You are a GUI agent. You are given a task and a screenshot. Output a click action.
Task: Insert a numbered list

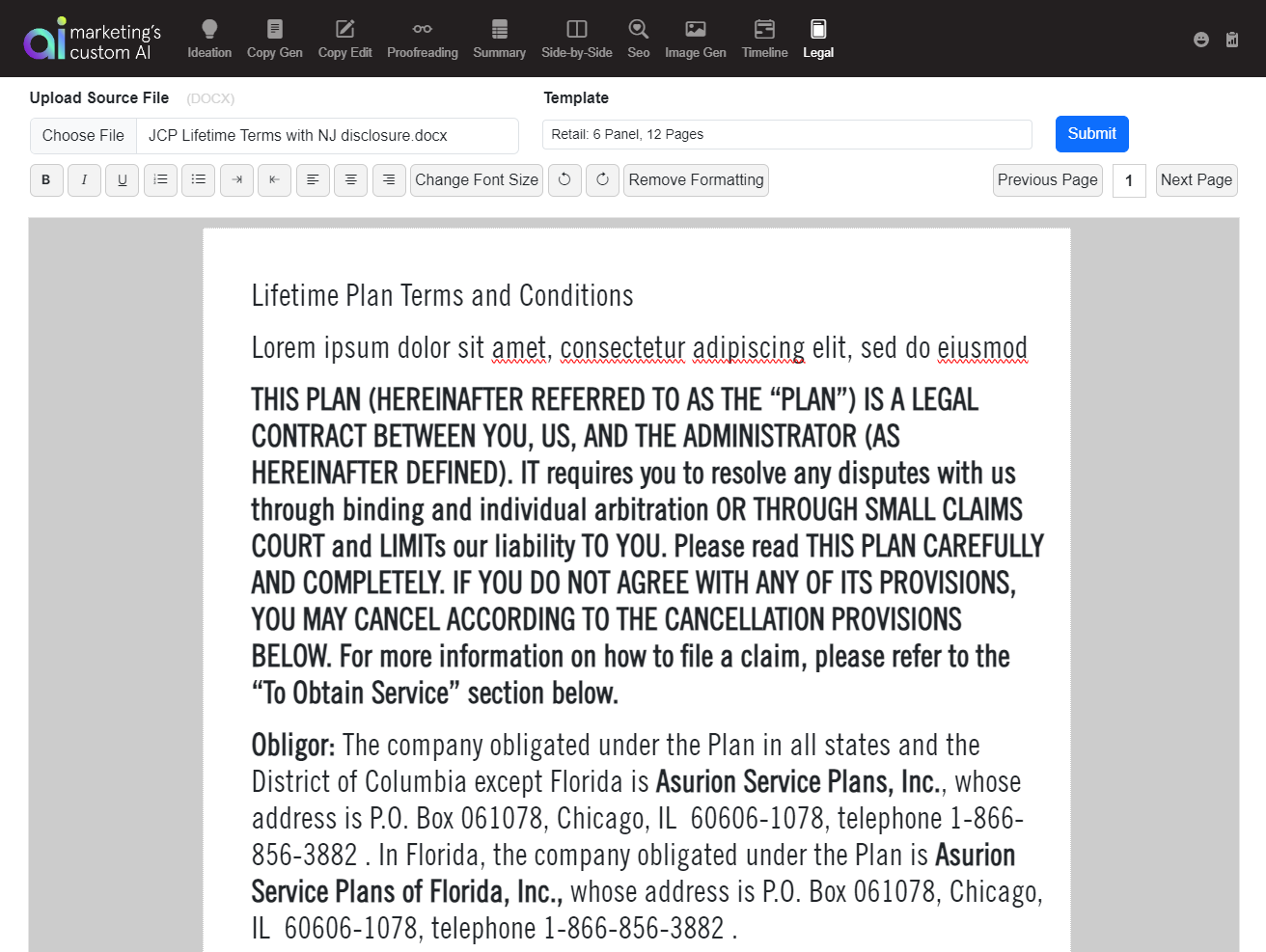pyautogui.click(x=160, y=180)
